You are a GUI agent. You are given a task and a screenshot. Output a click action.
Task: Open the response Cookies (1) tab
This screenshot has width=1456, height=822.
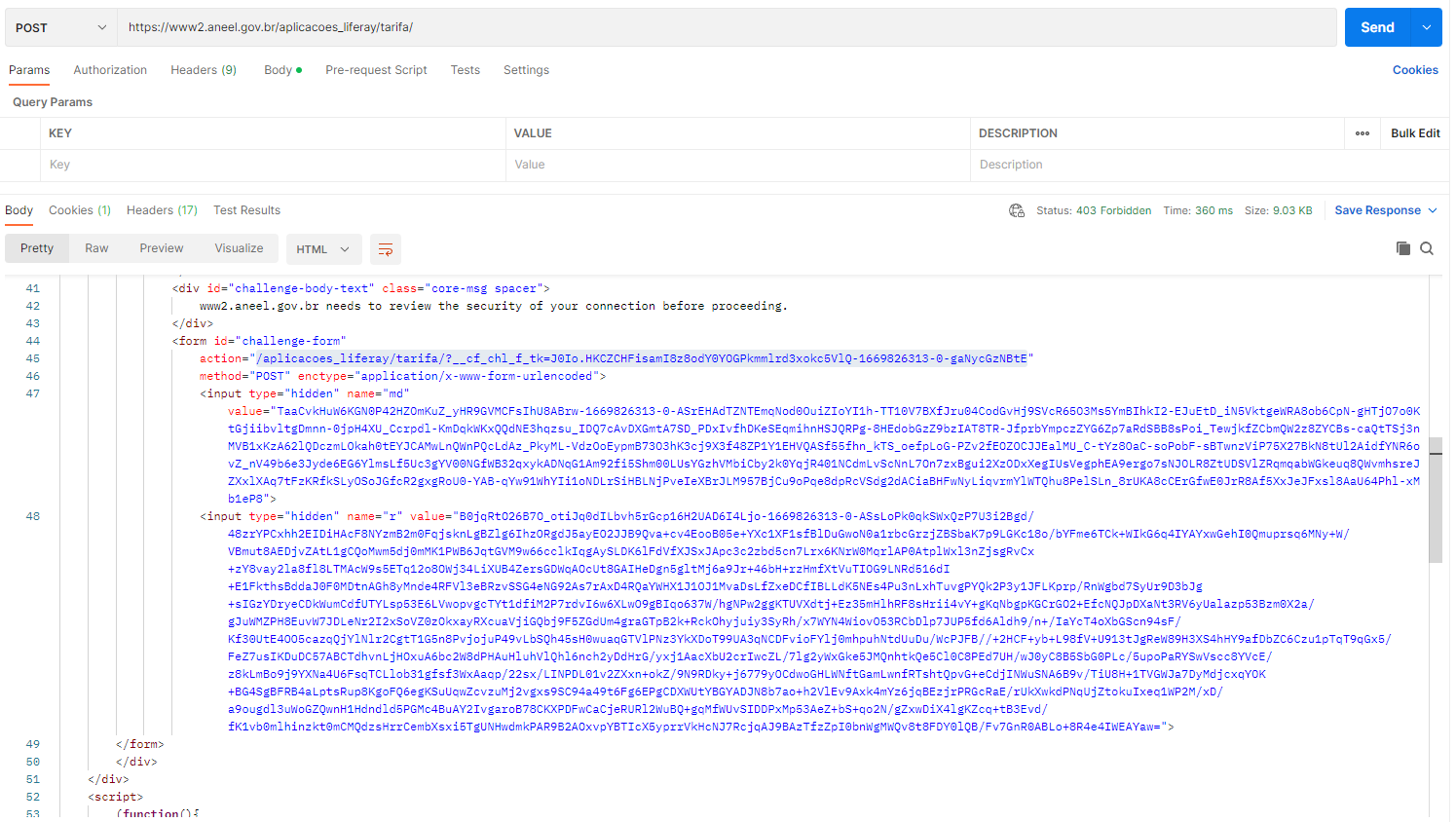(80, 210)
